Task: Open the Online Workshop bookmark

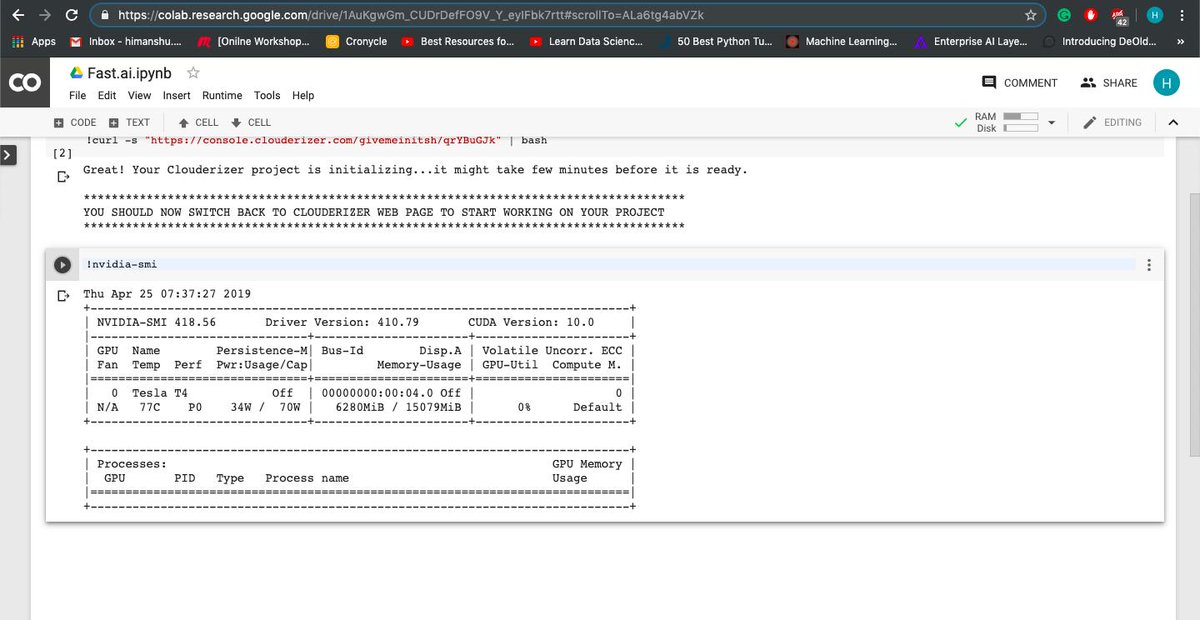Action: 254,42
